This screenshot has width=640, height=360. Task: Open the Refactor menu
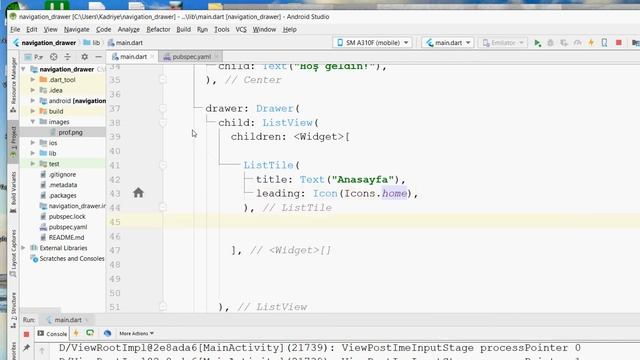(158, 29)
